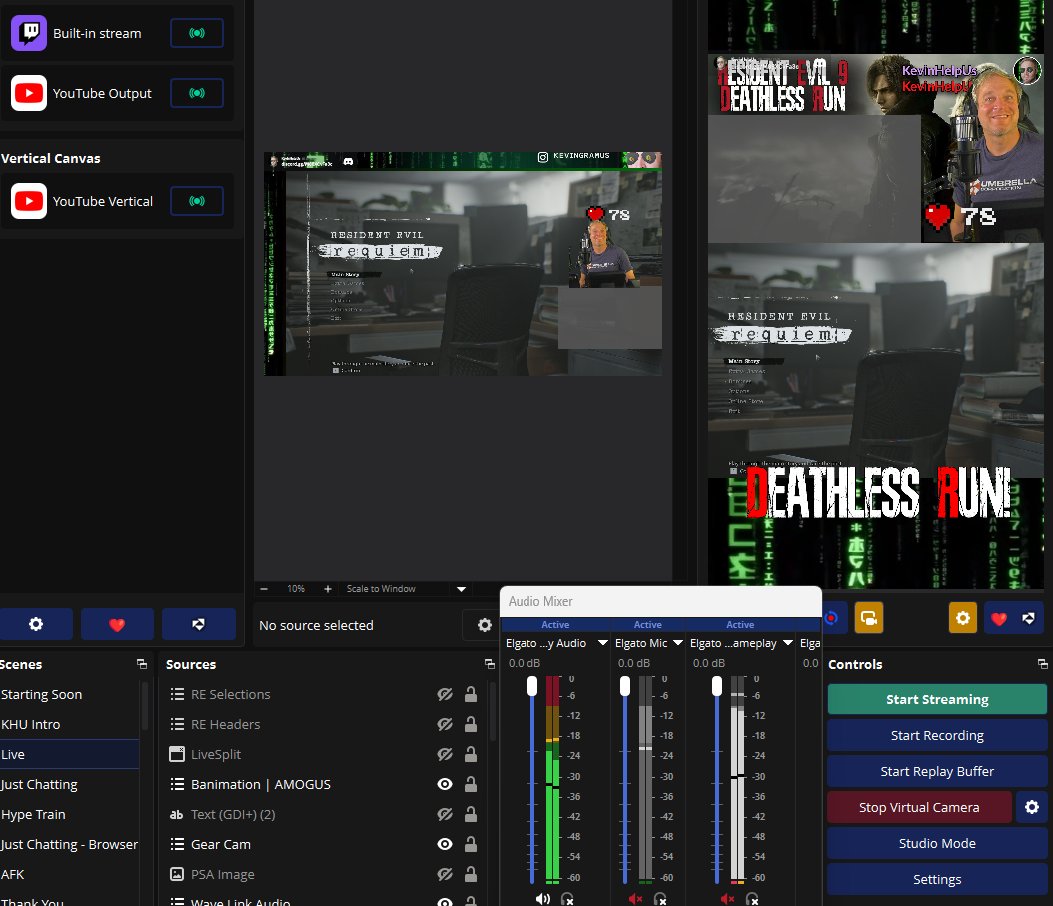Zoom in the preview with the plus icon
Image resolution: width=1053 pixels, height=906 pixels.
(328, 589)
